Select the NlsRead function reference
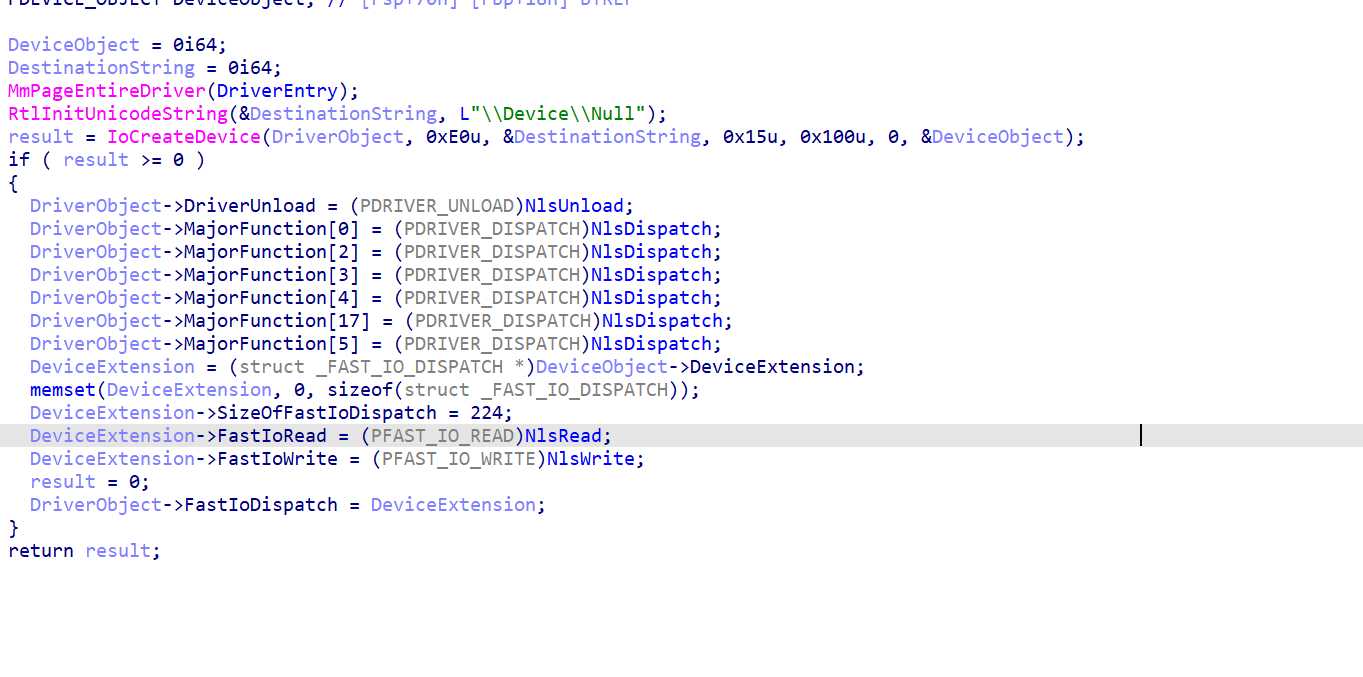Viewport: 1363px width, 677px height. pos(563,435)
